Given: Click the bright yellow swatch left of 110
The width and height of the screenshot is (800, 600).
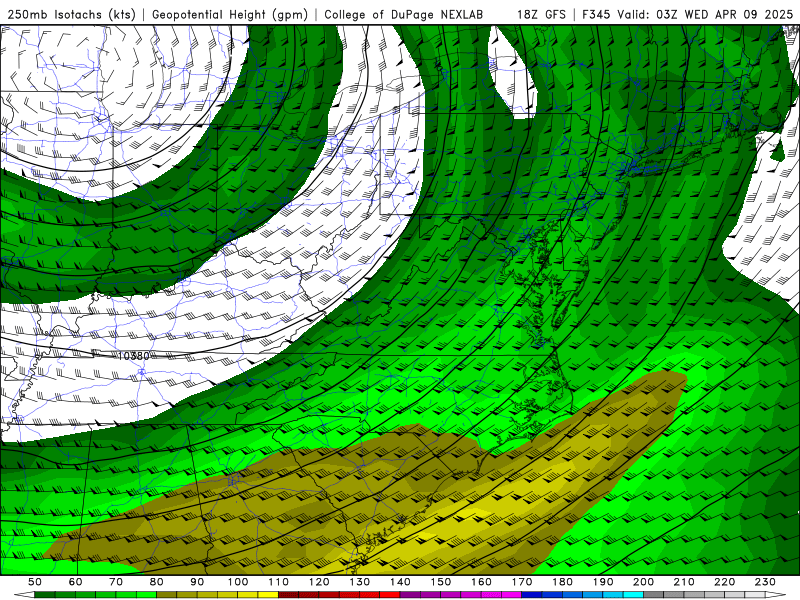Looking at the screenshot, I should (x=268, y=595).
